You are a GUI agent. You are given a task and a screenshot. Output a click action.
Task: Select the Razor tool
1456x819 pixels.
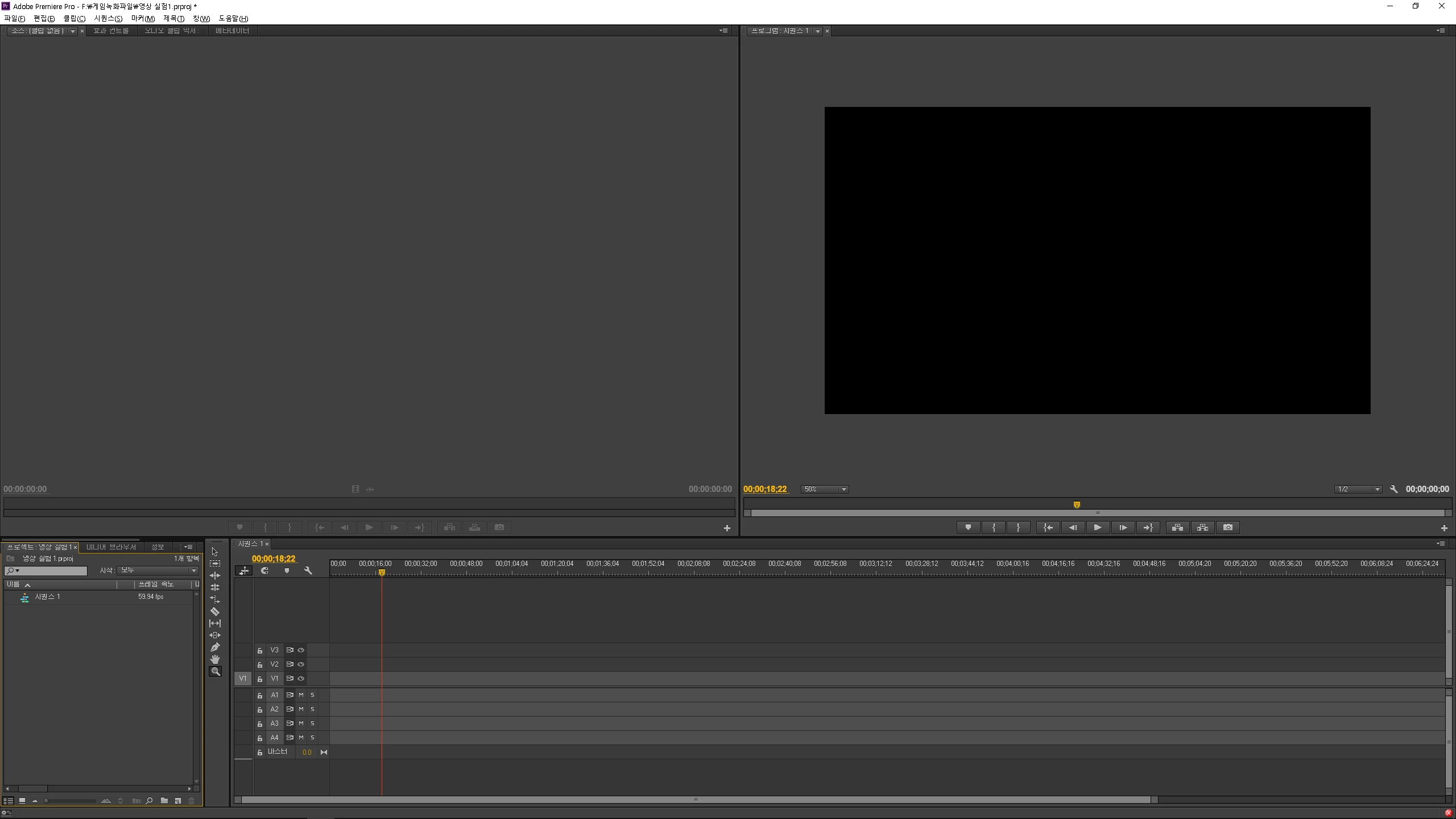(214, 611)
